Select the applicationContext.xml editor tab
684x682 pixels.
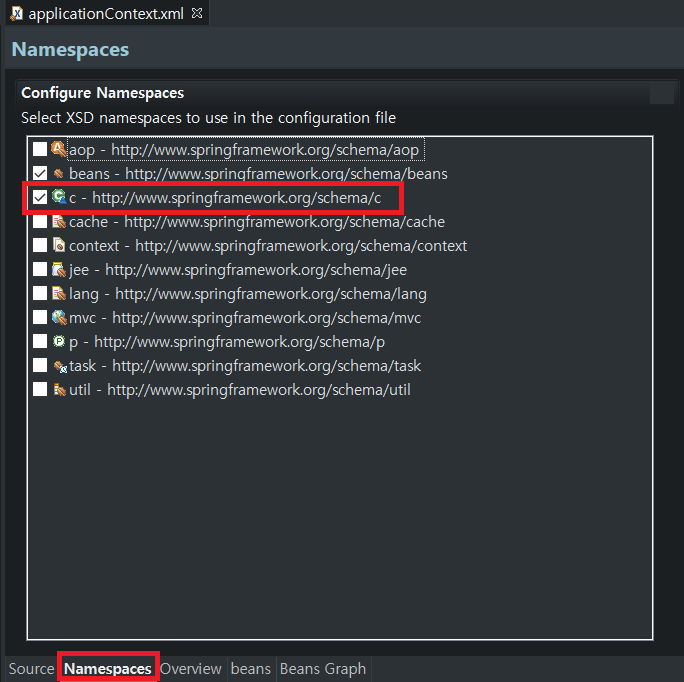(x=106, y=14)
